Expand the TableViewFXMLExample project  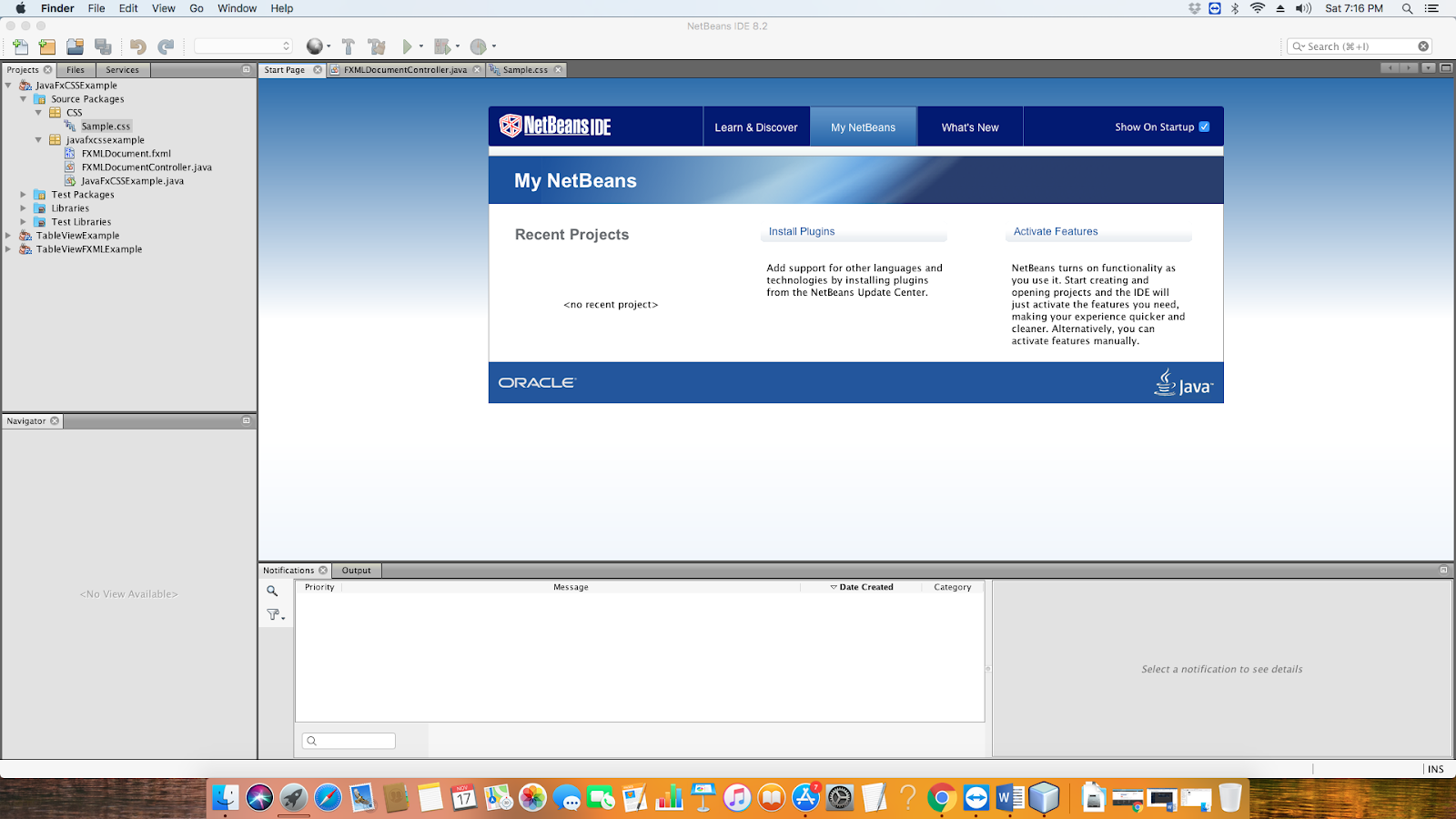pos(8,249)
